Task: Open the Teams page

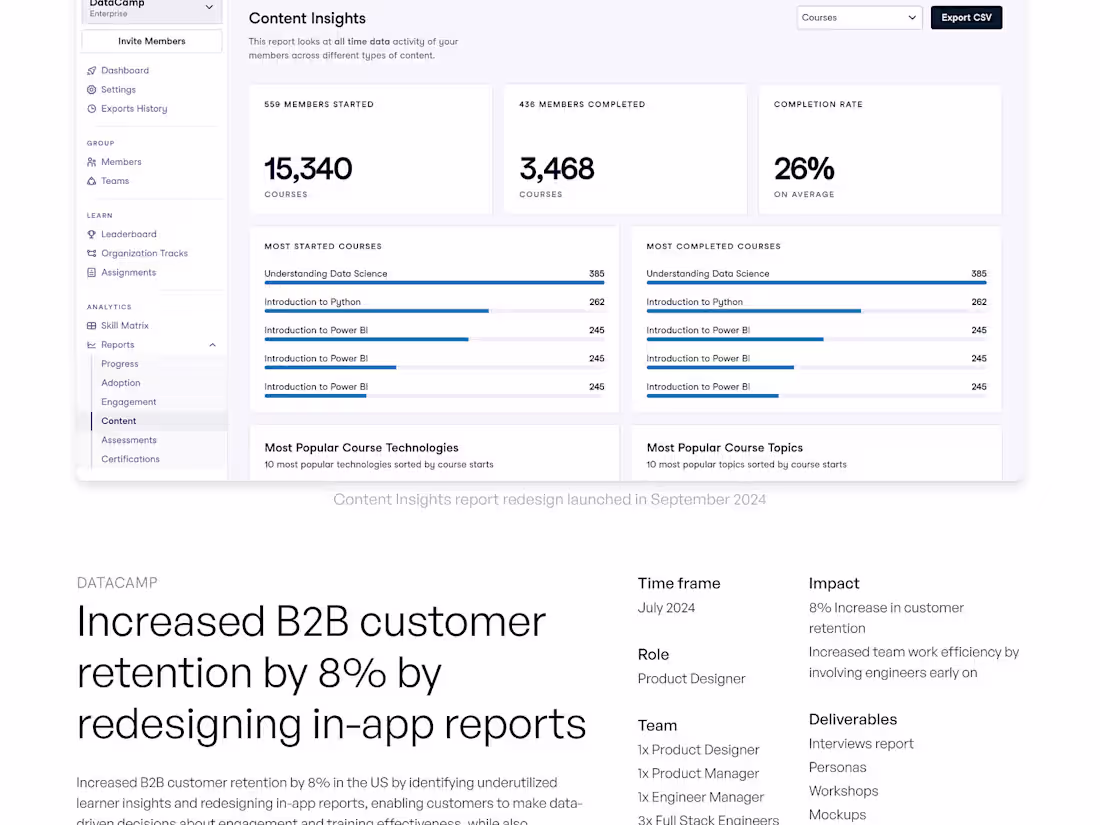Action: coord(114,181)
